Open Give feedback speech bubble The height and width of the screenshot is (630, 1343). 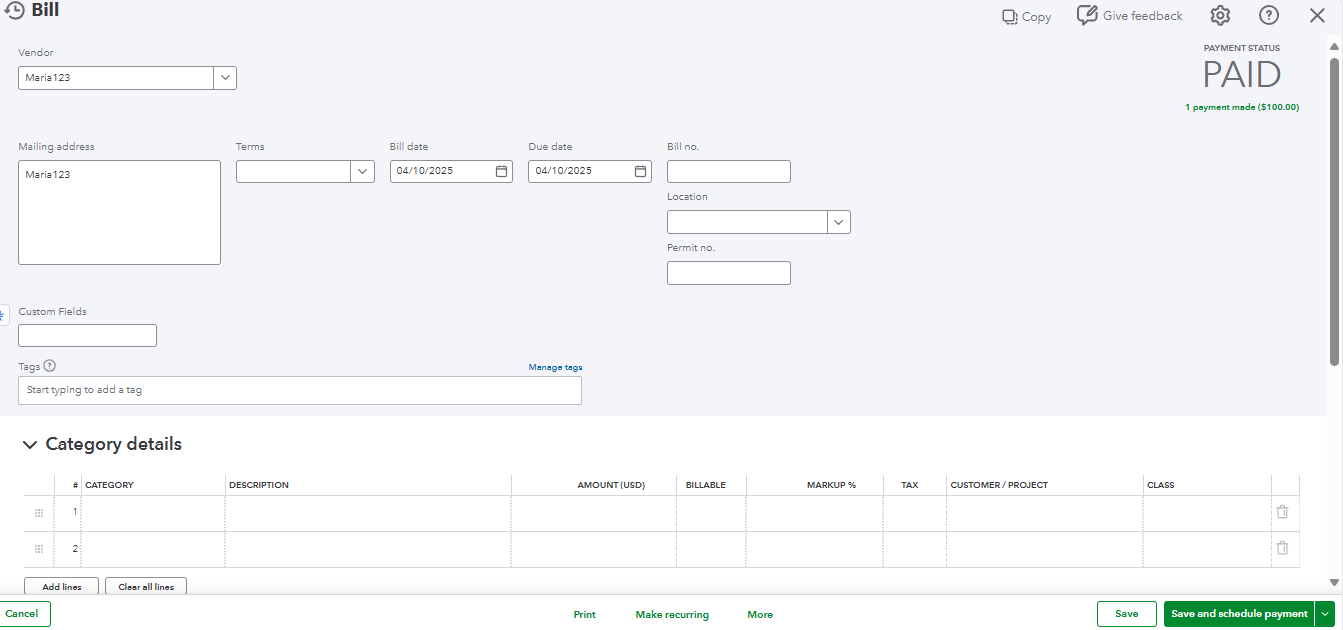click(1087, 15)
